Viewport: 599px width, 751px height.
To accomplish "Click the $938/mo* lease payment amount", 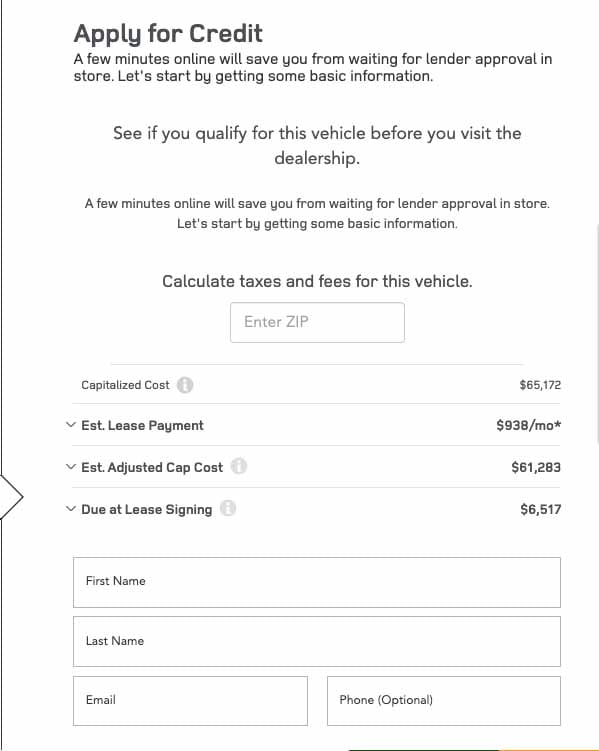I will click(x=529, y=425).
